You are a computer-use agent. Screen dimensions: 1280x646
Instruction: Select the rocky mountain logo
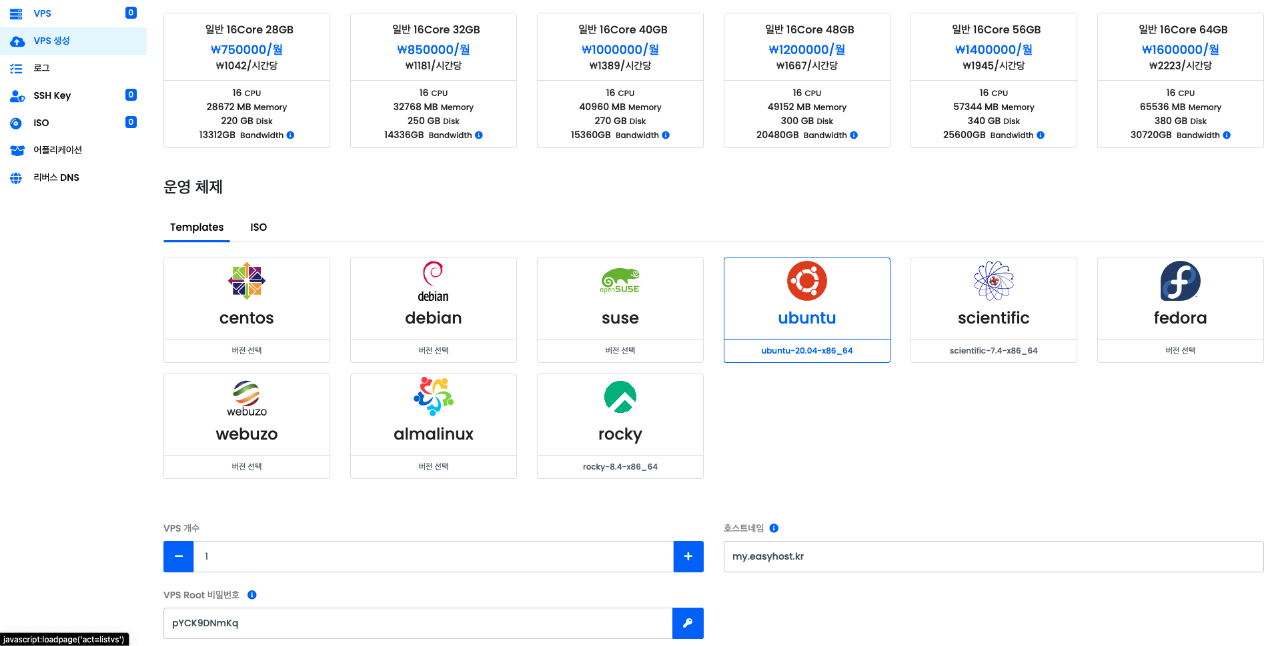620,397
